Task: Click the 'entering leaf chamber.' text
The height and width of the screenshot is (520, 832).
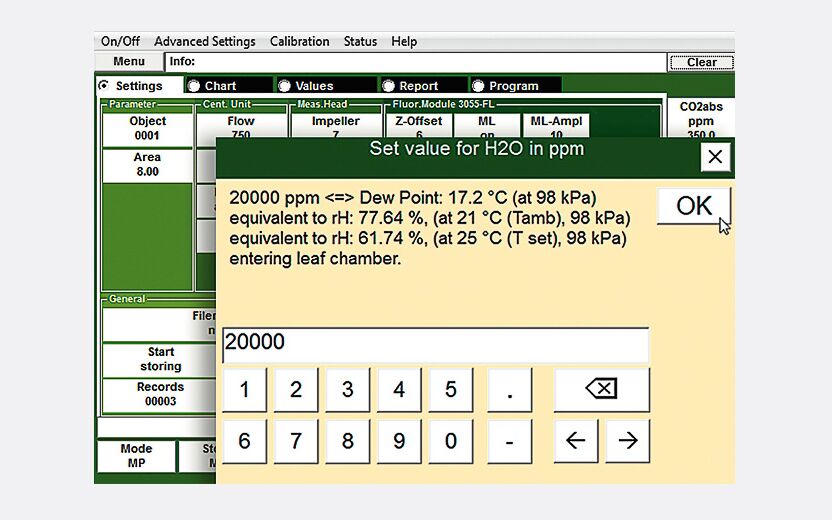Action: pos(315,258)
